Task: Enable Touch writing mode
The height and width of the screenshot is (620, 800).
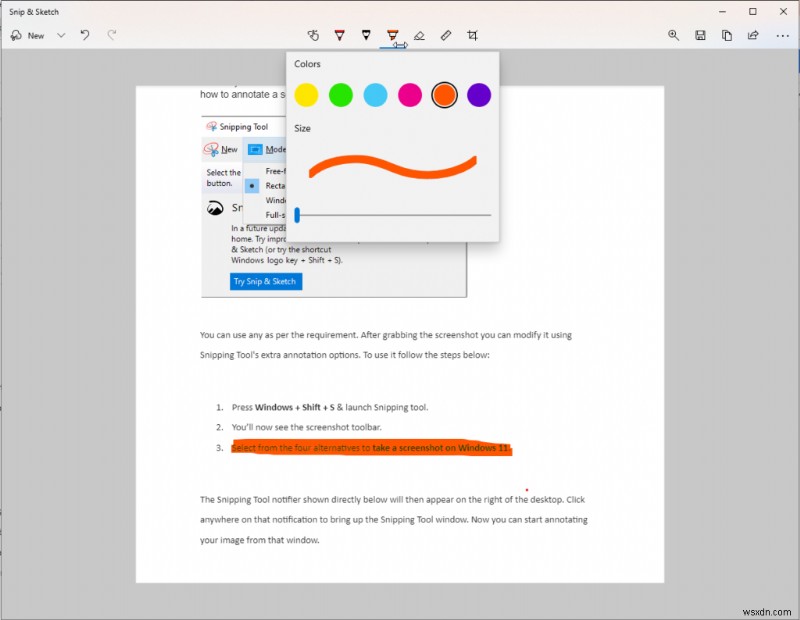Action: coord(313,35)
